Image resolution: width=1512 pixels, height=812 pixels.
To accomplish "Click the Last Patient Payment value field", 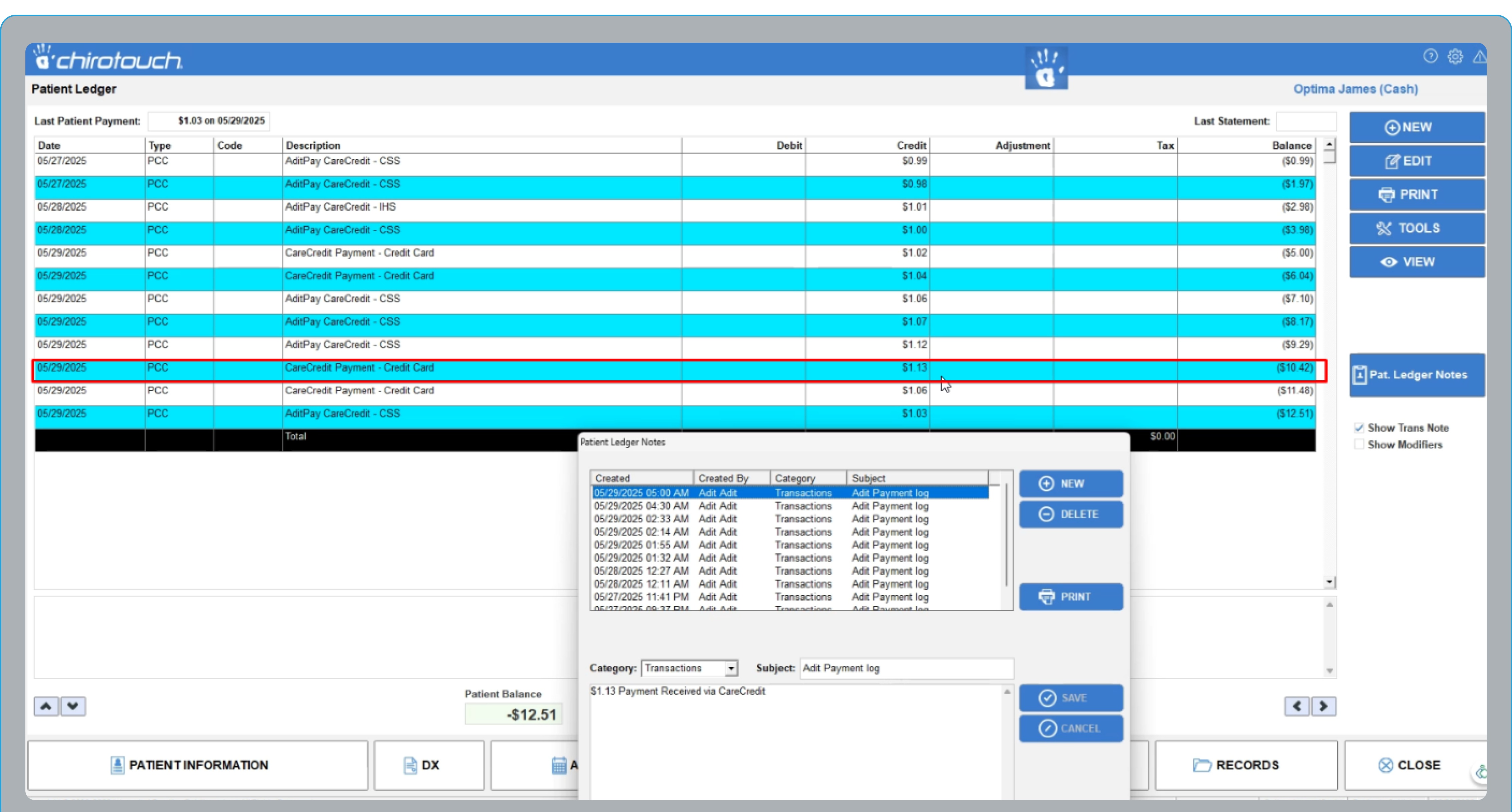I will (x=208, y=121).
